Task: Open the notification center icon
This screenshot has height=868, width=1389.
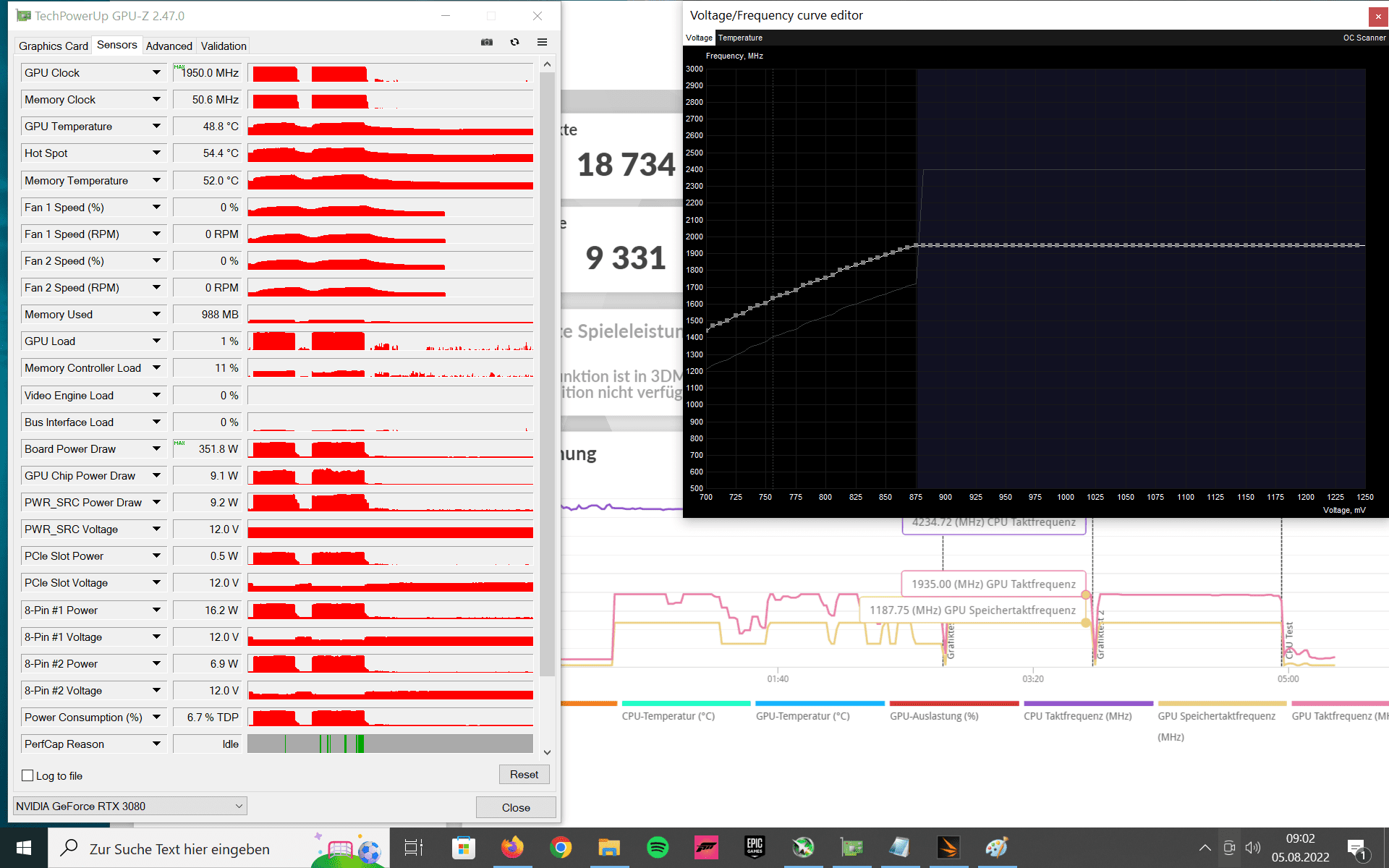Action: tap(1357, 848)
